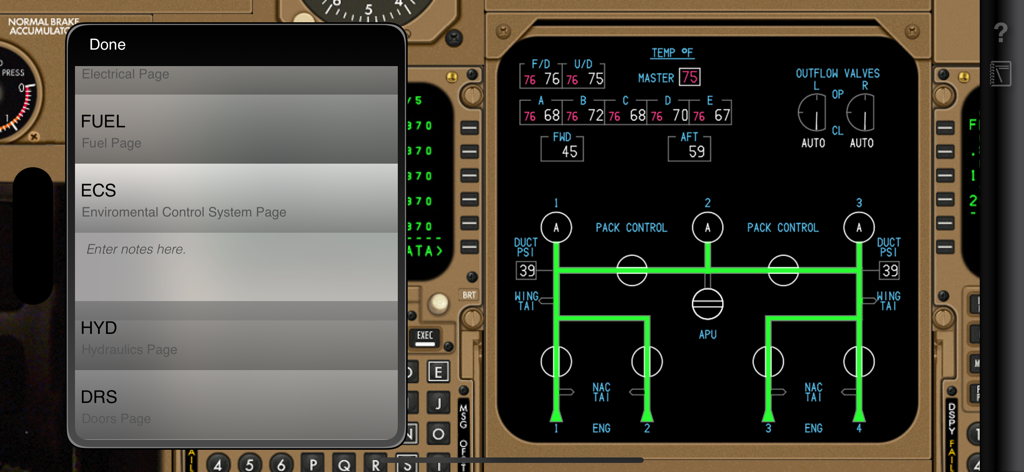Click the right WING TAI label
This screenshot has width=1024, height=472.
point(888,300)
